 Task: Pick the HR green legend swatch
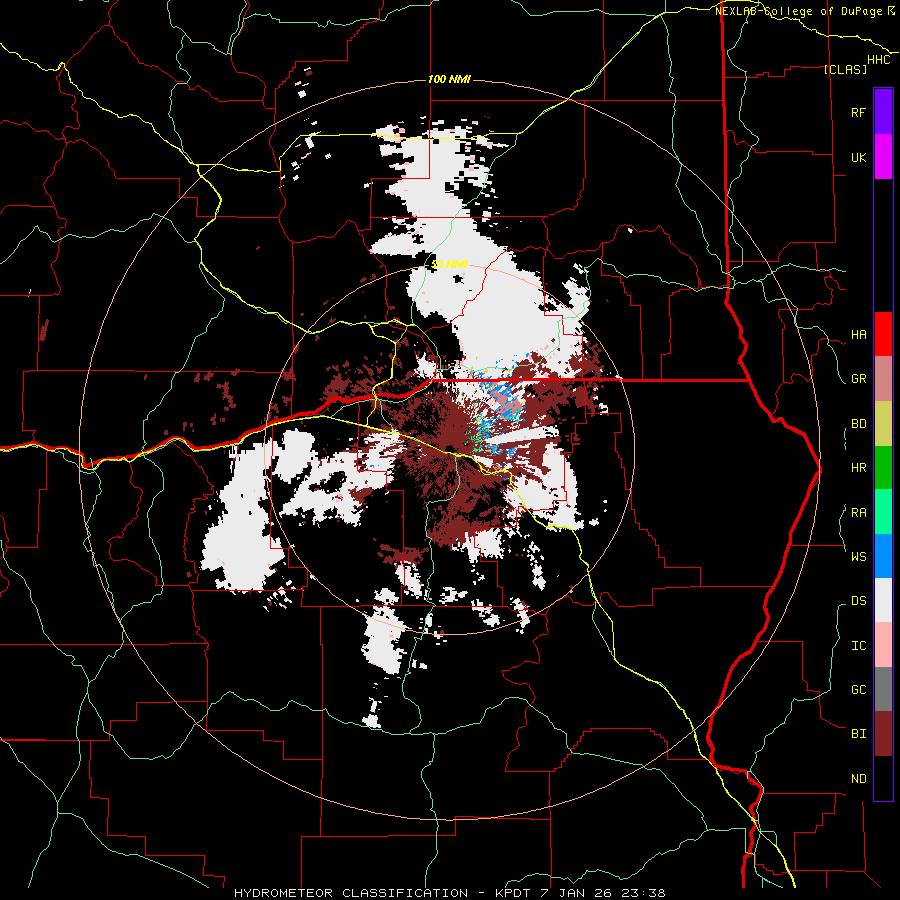point(883,468)
